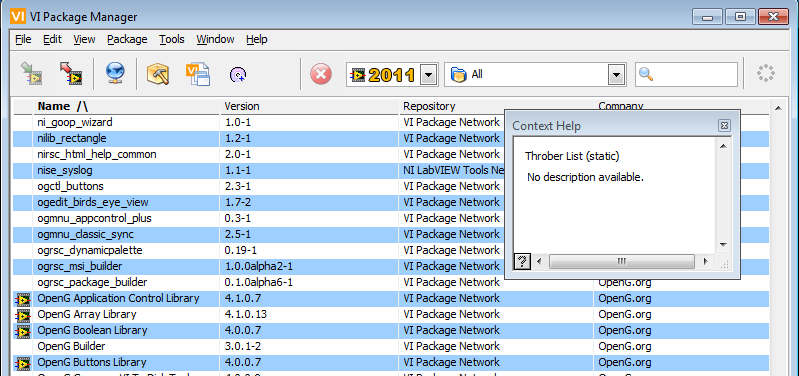This screenshot has width=799, height=376.
Task: Click installed icon of OpenG Application Control Library
Action: pos(22,299)
